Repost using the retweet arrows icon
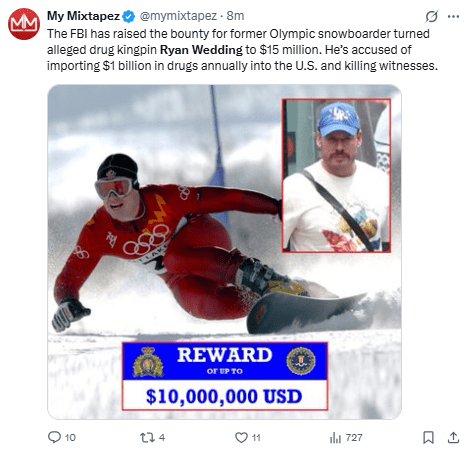468x451 pixels. point(146,437)
